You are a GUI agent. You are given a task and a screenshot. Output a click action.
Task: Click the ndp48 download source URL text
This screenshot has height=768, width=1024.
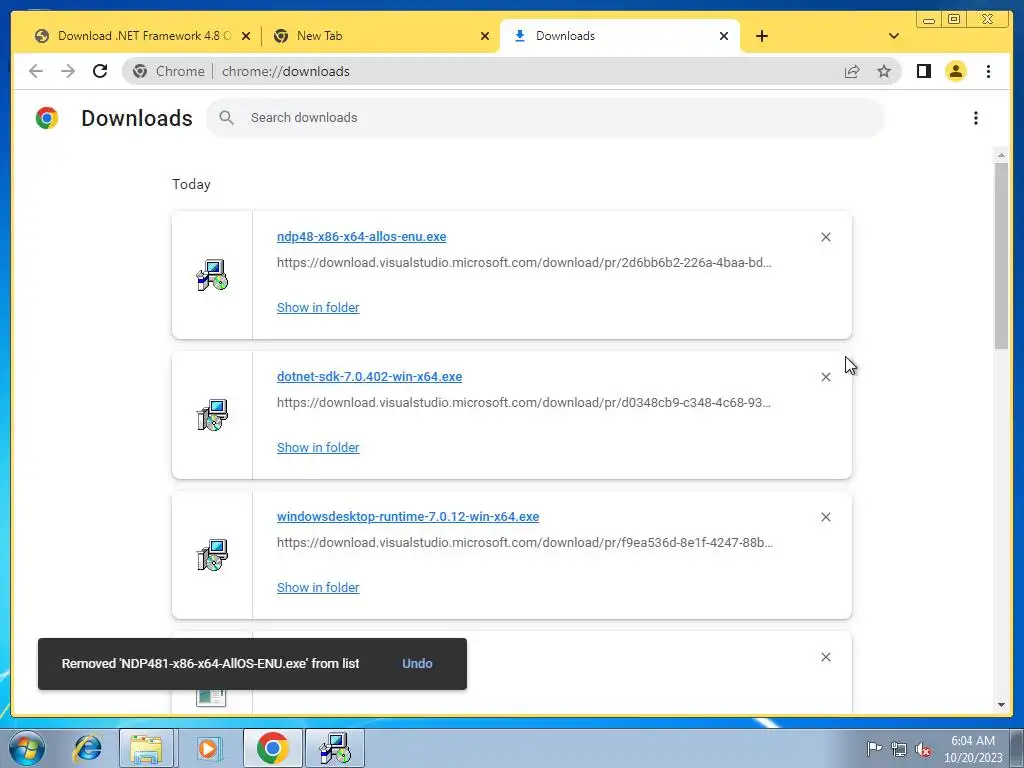[x=524, y=263]
